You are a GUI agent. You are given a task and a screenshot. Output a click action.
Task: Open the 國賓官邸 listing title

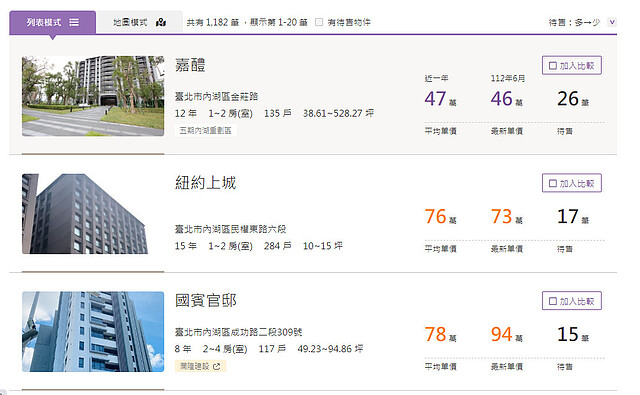206,301
